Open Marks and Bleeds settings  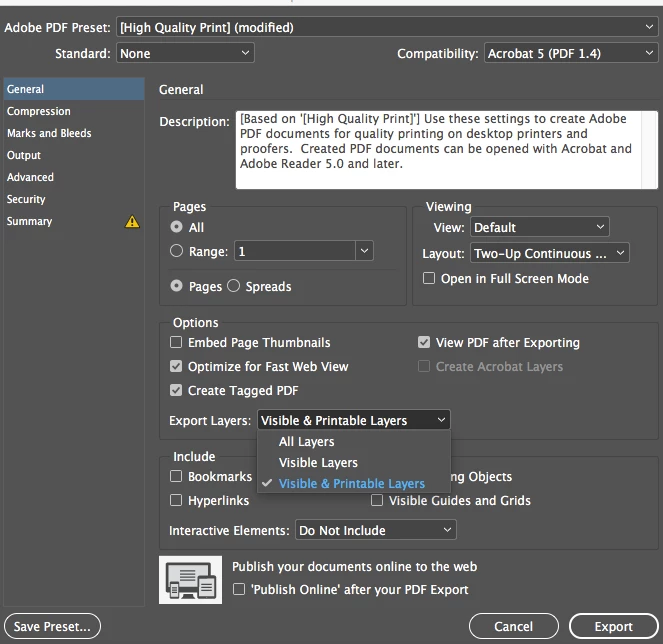click(74, 133)
